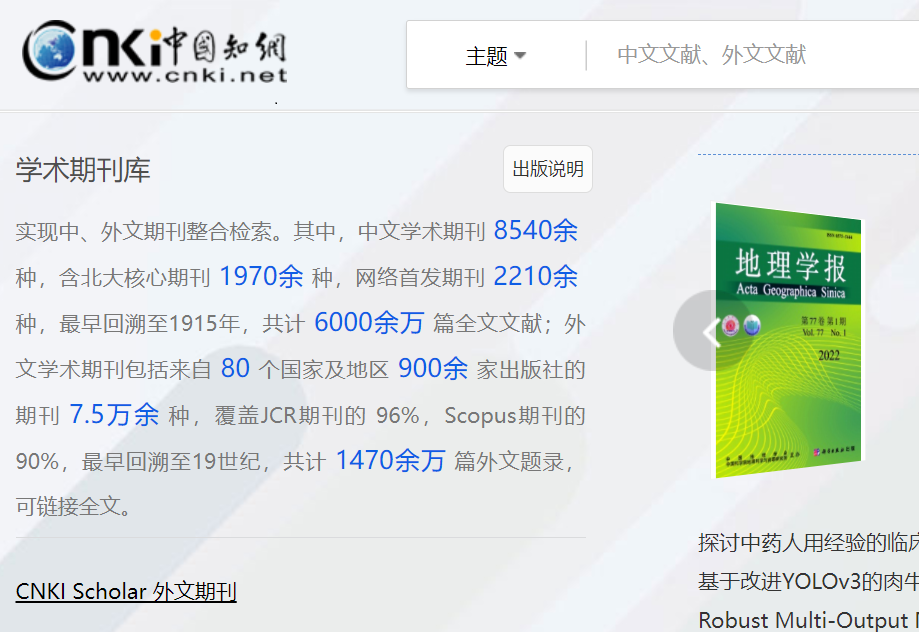Viewport: 919px width, 632px height.
Task: Open the 8540余 Chinese journals count link
Action: pyautogui.click(x=535, y=231)
